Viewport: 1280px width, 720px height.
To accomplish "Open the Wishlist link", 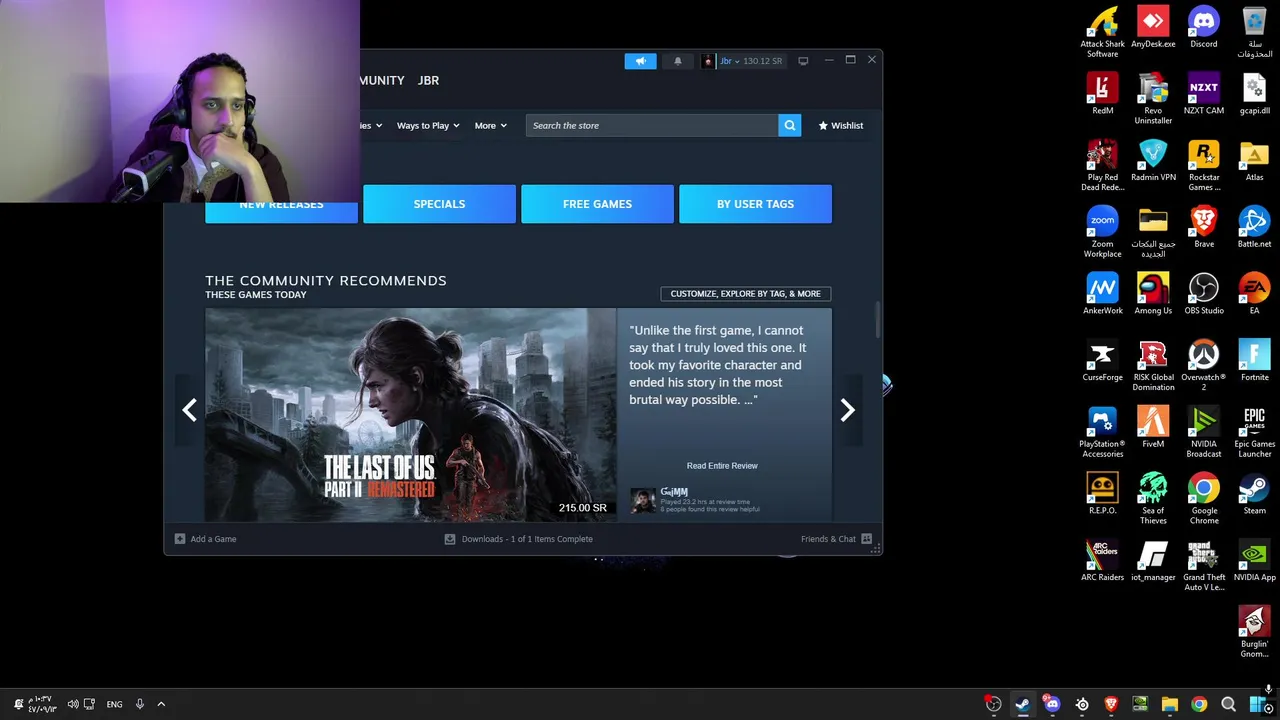I will (840, 125).
